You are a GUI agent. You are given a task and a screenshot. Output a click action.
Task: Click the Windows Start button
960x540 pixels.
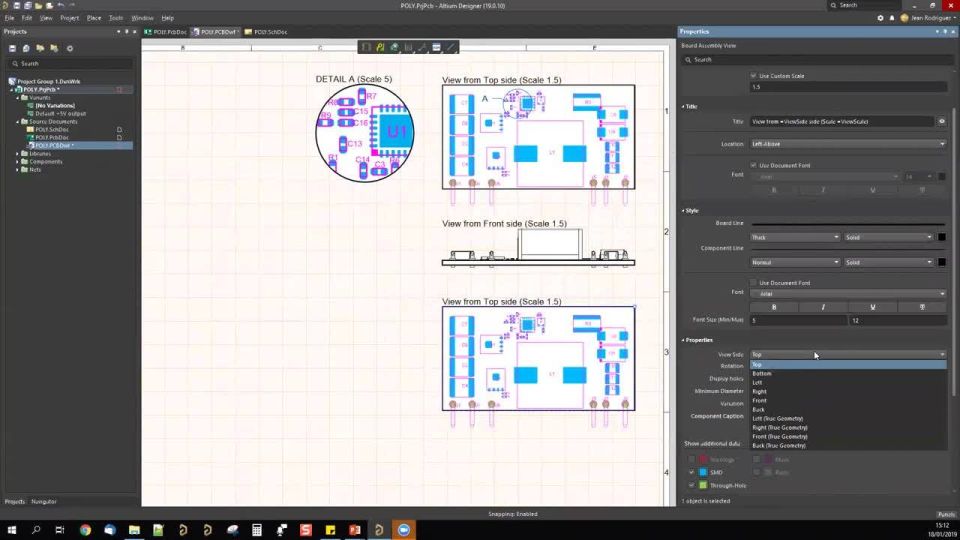tap(12, 530)
